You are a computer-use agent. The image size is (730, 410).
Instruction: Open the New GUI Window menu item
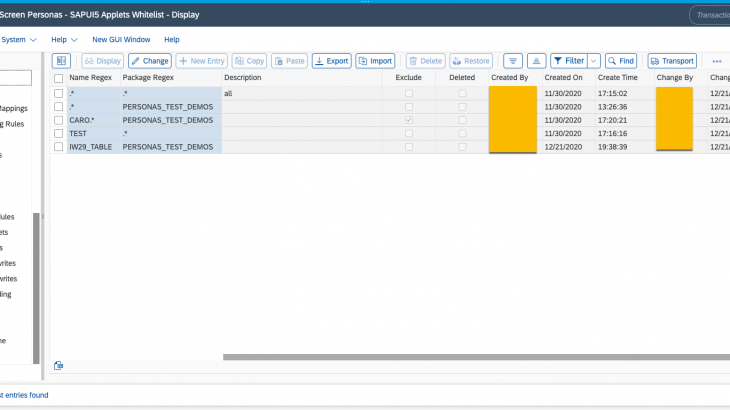click(121, 39)
